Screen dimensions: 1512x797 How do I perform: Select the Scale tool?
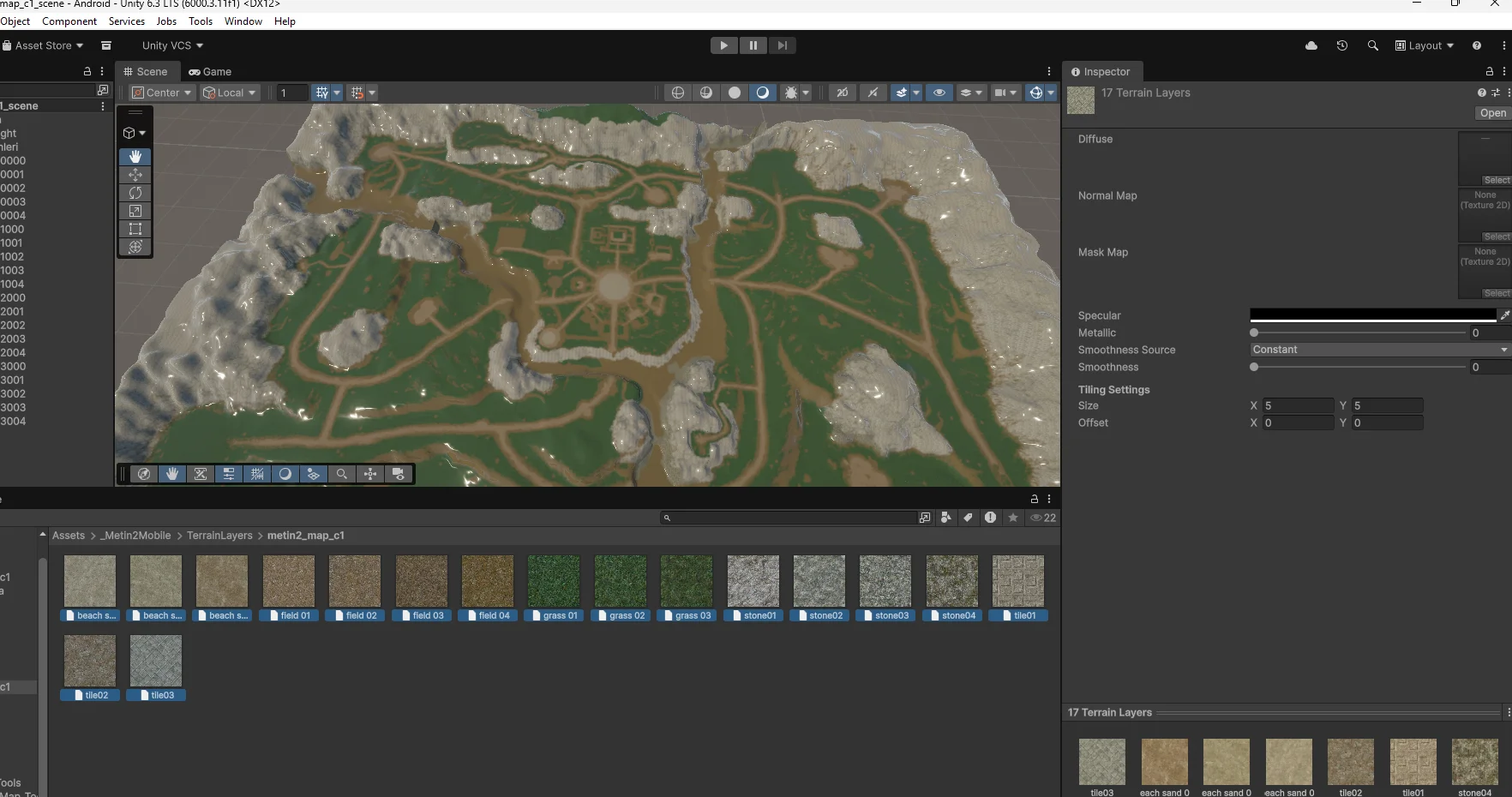tap(135, 211)
